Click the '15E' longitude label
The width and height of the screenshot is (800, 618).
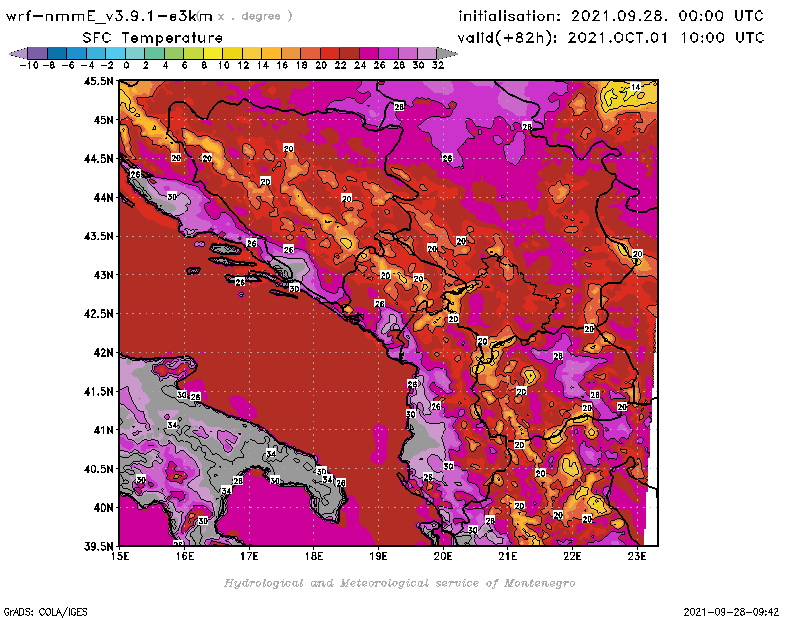click(120, 556)
